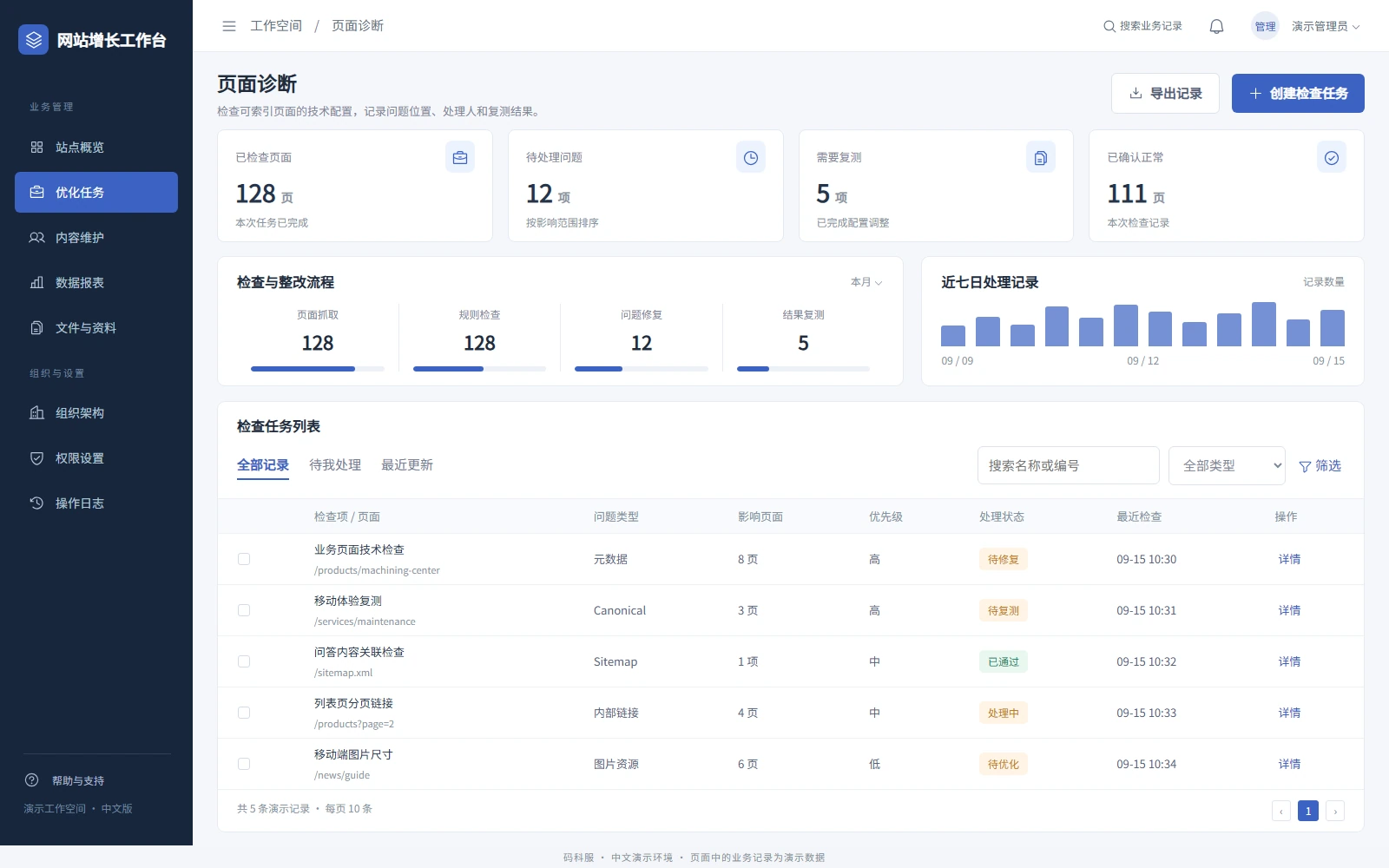Viewport: 1389px width, 868px height.
Task: Click the 权限设置 shield icon
Action: point(36,458)
